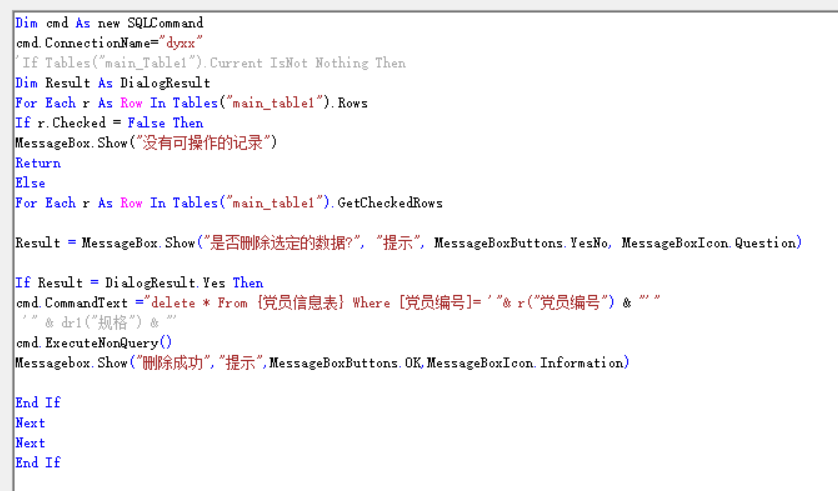Click the MessageBox.Show("没有可操作的记录") line
838x491 pixels.
tap(146, 143)
